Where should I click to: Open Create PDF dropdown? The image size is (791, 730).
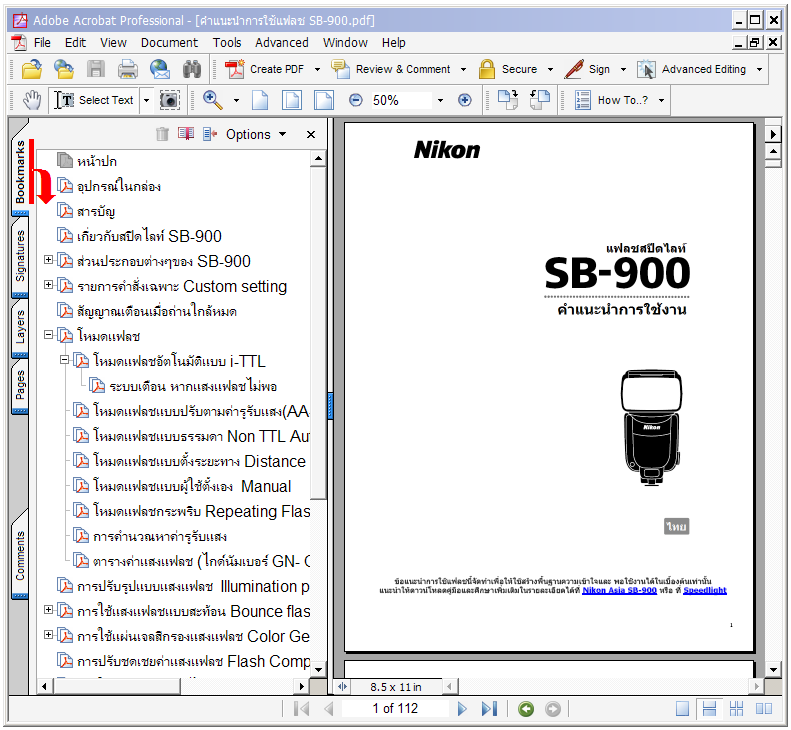tap(317, 70)
